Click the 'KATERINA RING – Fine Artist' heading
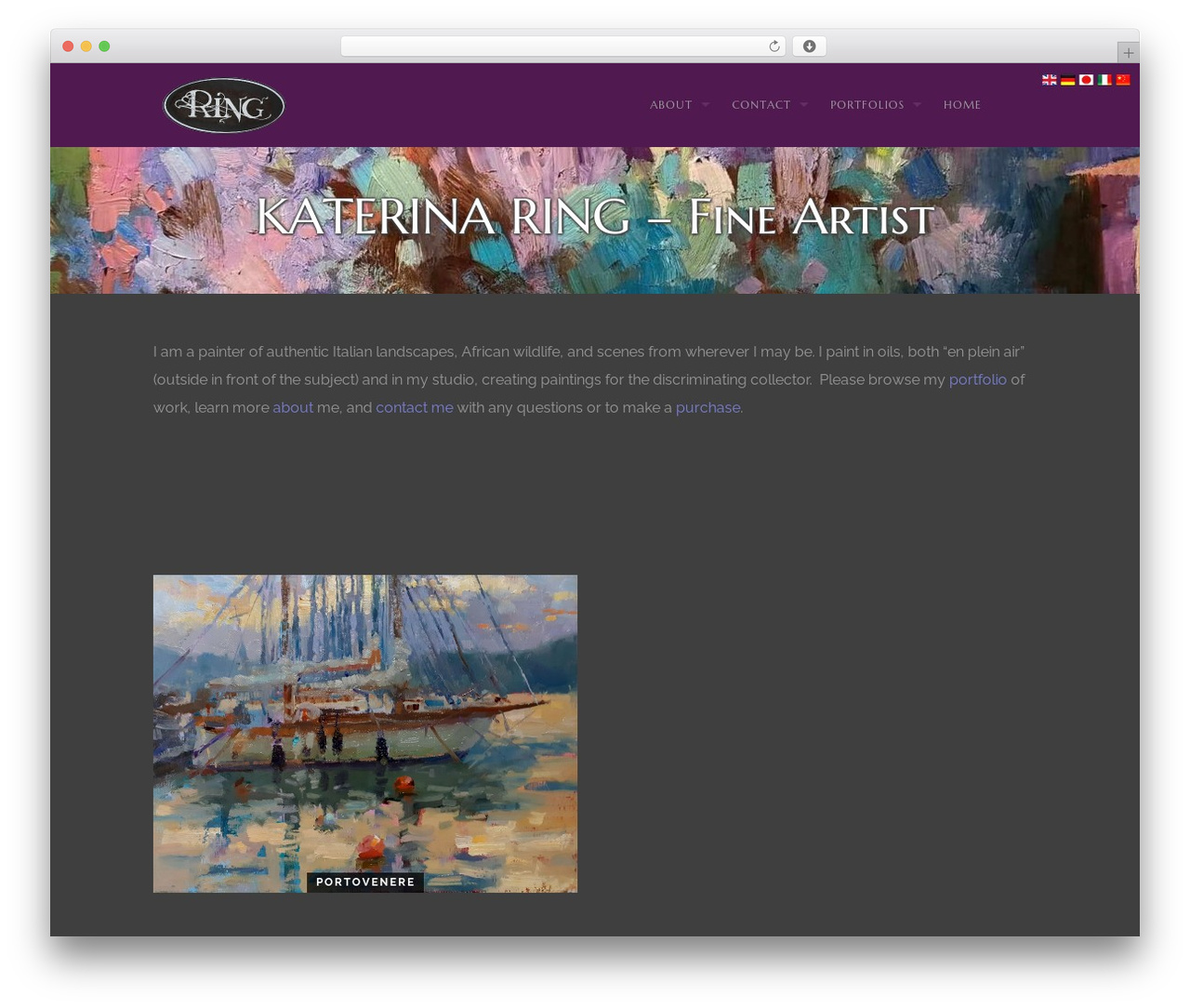The height and width of the screenshot is (1008, 1190). [595, 218]
